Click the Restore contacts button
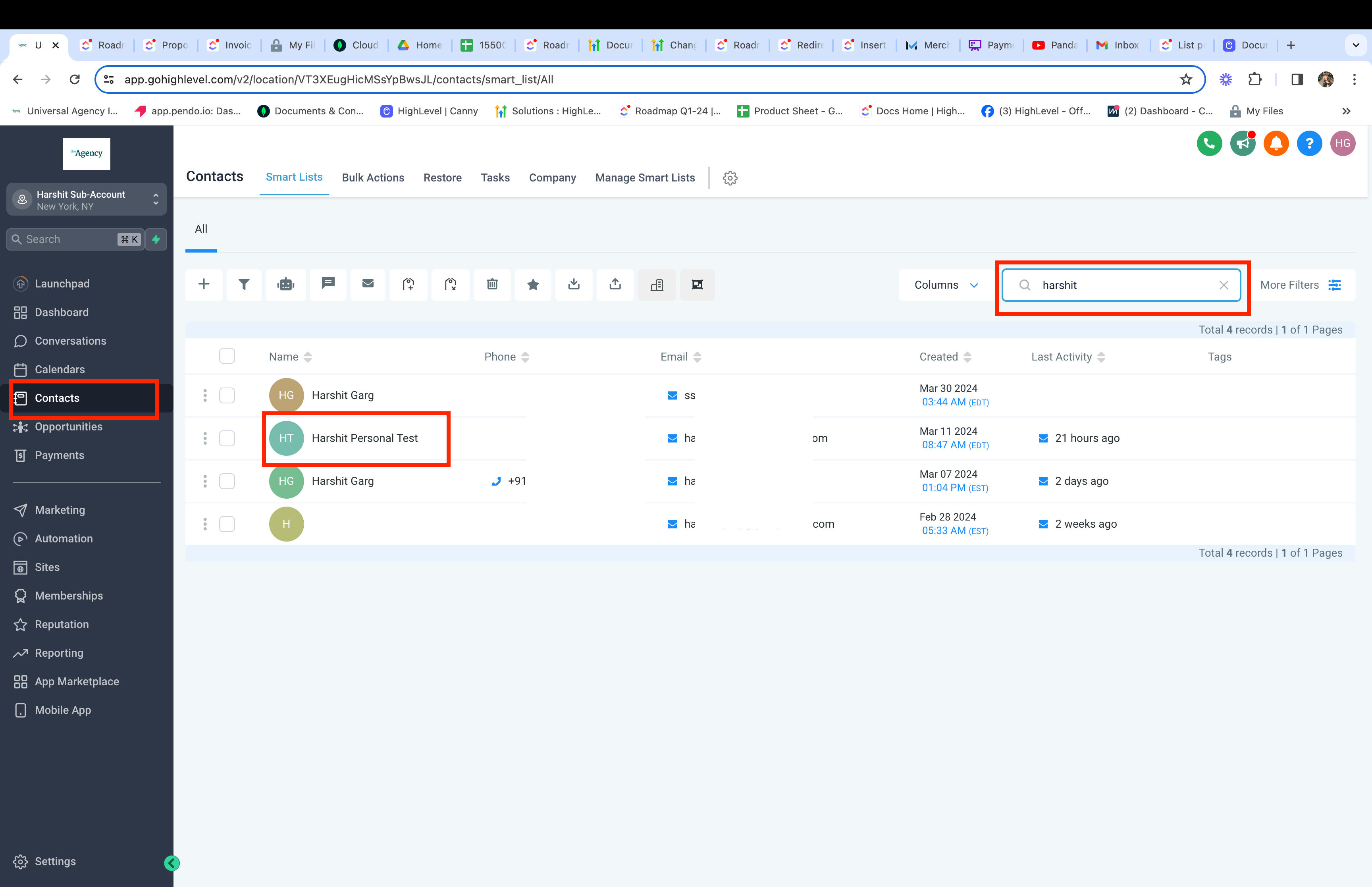Screen dimensions: 1372x887 (442, 178)
